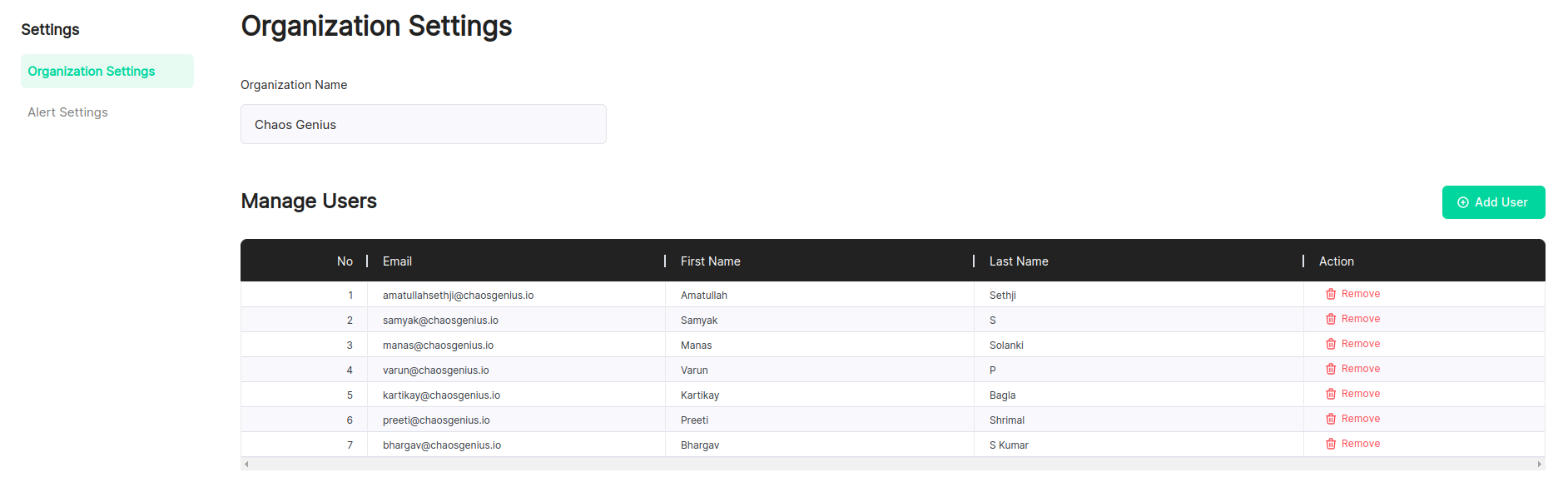The width and height of the screenshot is (1568, 502).
Task: Click the Remove text for Kartikay Bagla
Action: point(1361,394)
